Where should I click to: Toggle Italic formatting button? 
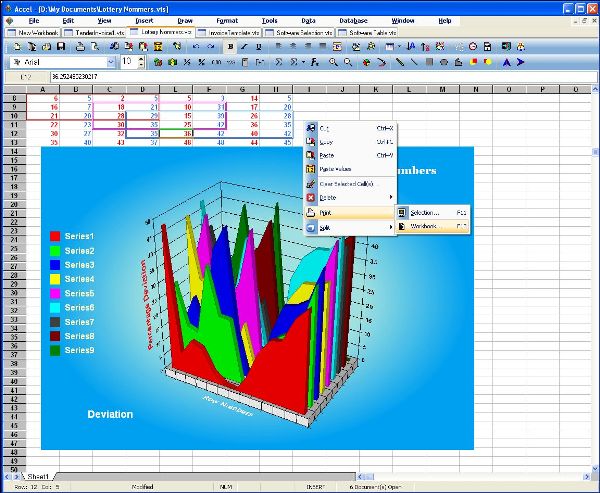244,47
